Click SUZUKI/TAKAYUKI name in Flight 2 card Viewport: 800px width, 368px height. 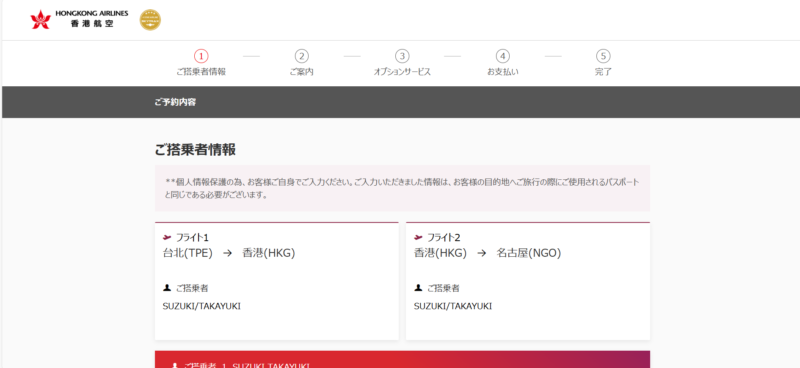tap(453, 306)
